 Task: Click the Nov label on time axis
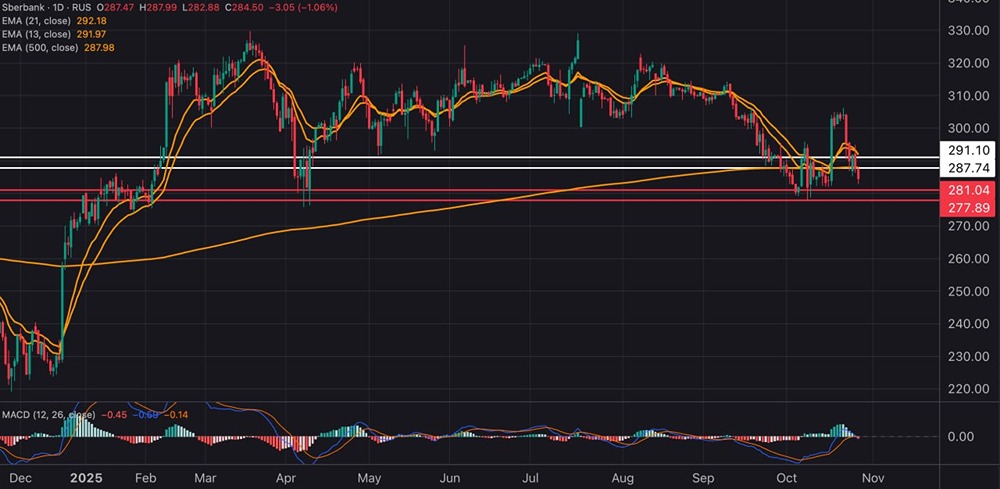873,478
